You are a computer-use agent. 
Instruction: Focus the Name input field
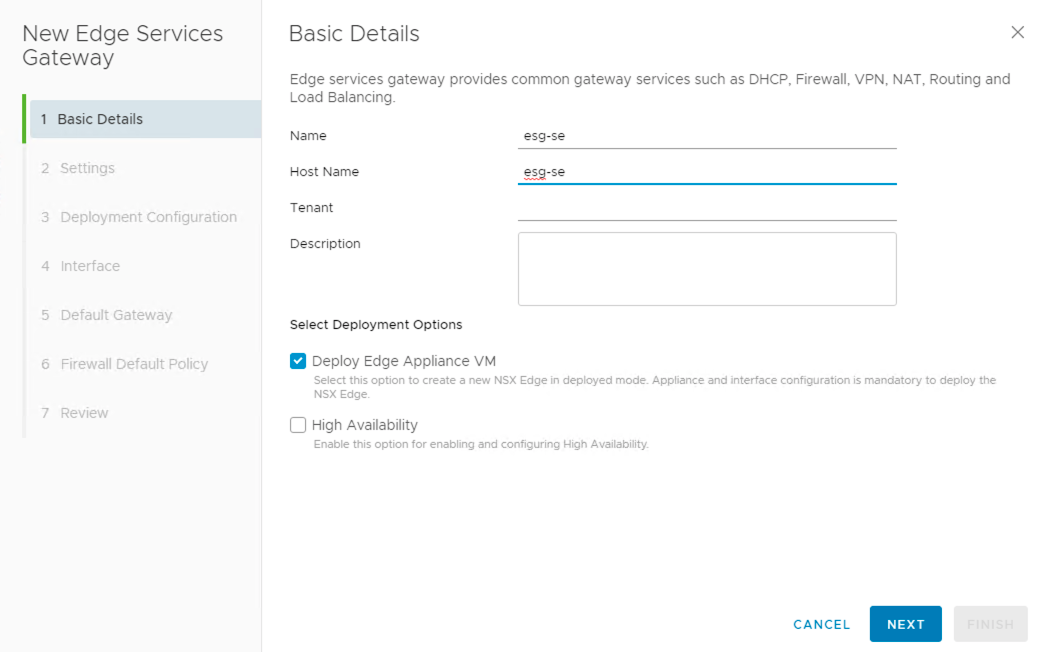click(x=706, y=136)
